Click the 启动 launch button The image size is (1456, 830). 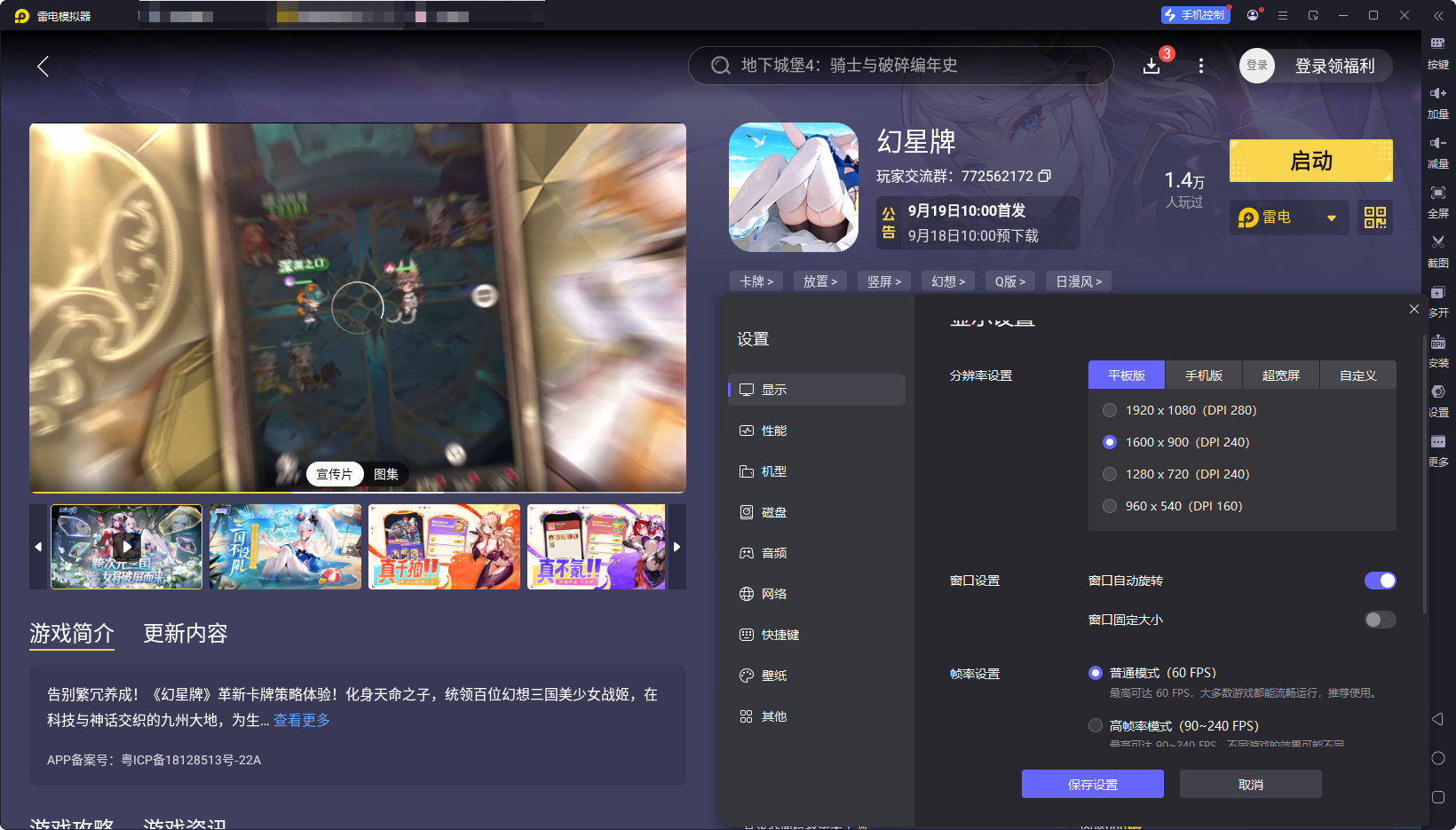(1310, 161)
